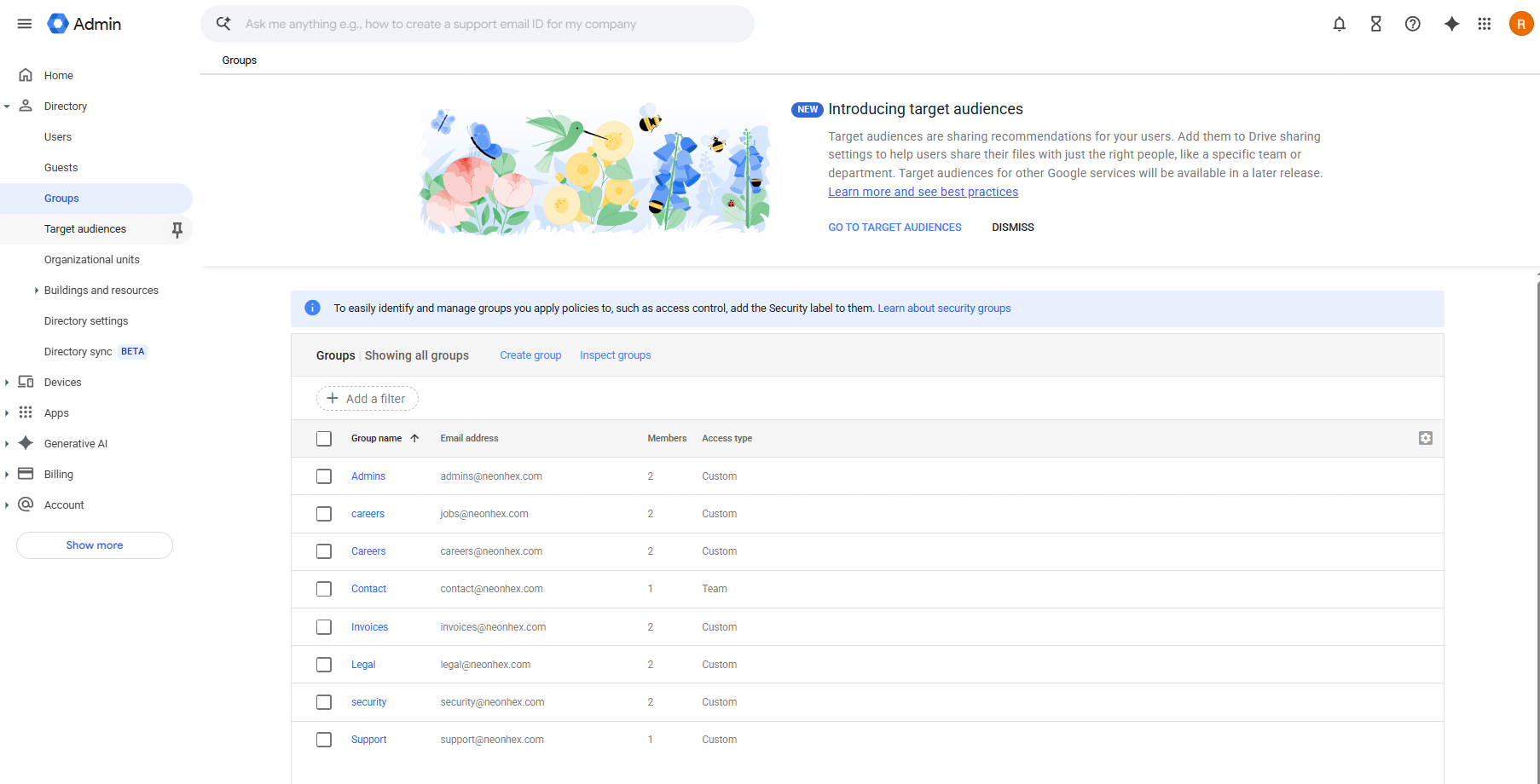
Task: Expand the Billing section arrow
Action: coord(7,475)
